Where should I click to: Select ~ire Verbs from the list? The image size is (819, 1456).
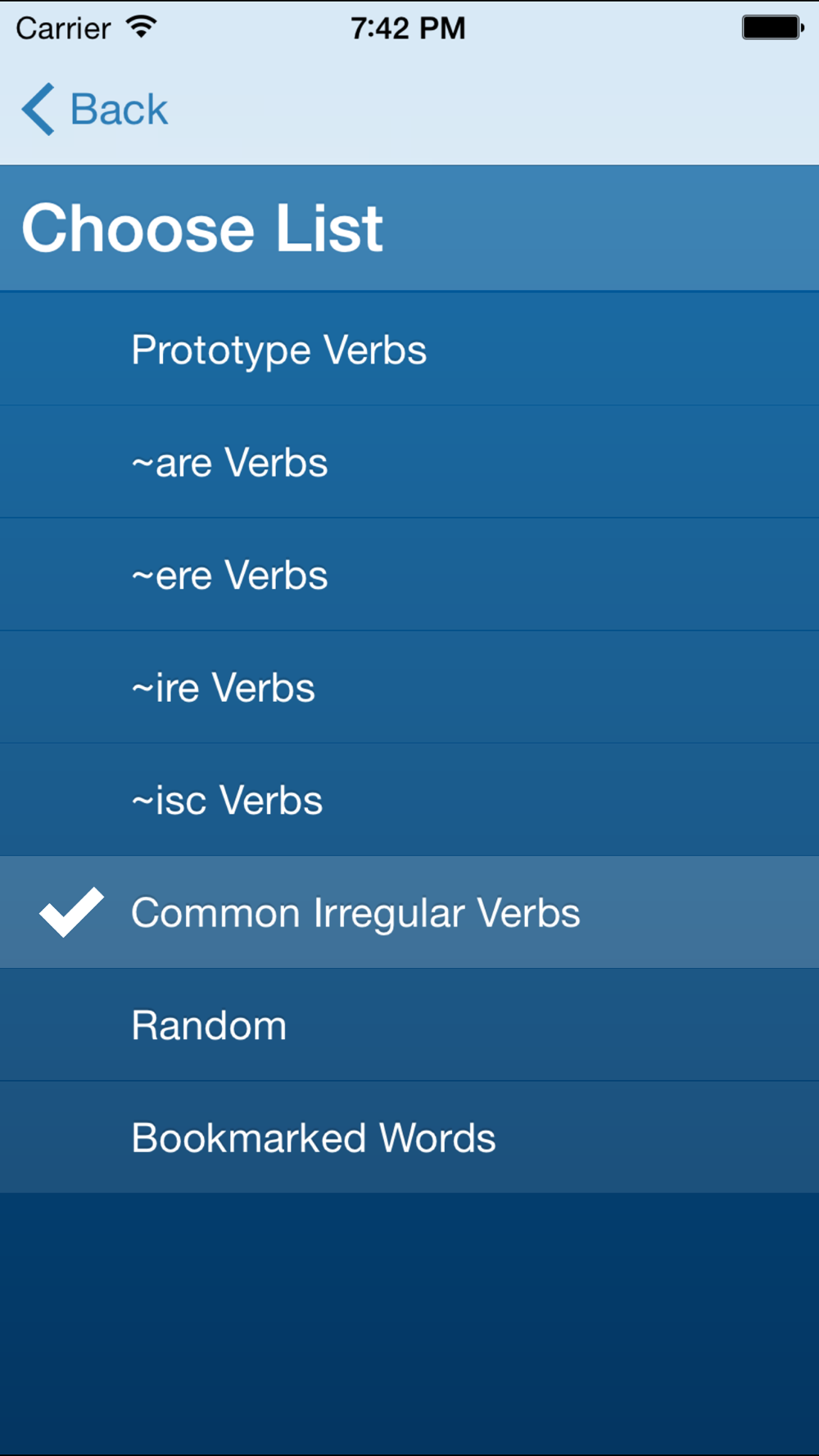click(223, 688)
